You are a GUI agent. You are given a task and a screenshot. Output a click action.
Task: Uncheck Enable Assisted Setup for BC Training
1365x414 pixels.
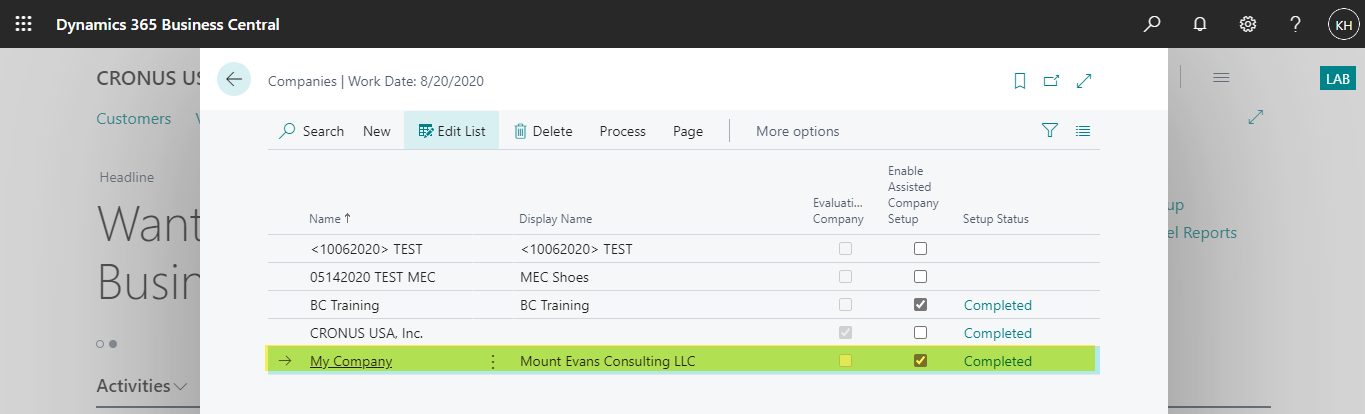pyautogui.click(x=921, y=305)
